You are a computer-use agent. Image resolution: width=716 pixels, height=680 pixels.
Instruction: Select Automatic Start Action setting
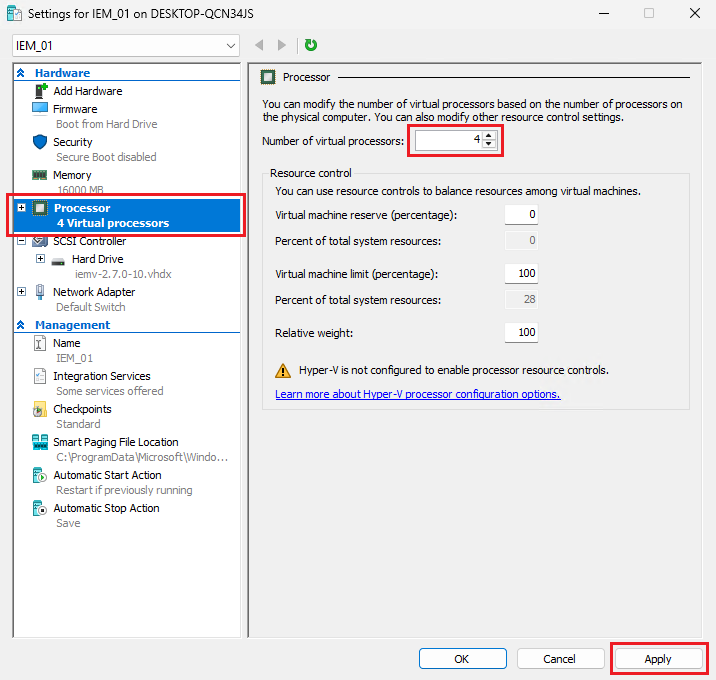point(107,475)
